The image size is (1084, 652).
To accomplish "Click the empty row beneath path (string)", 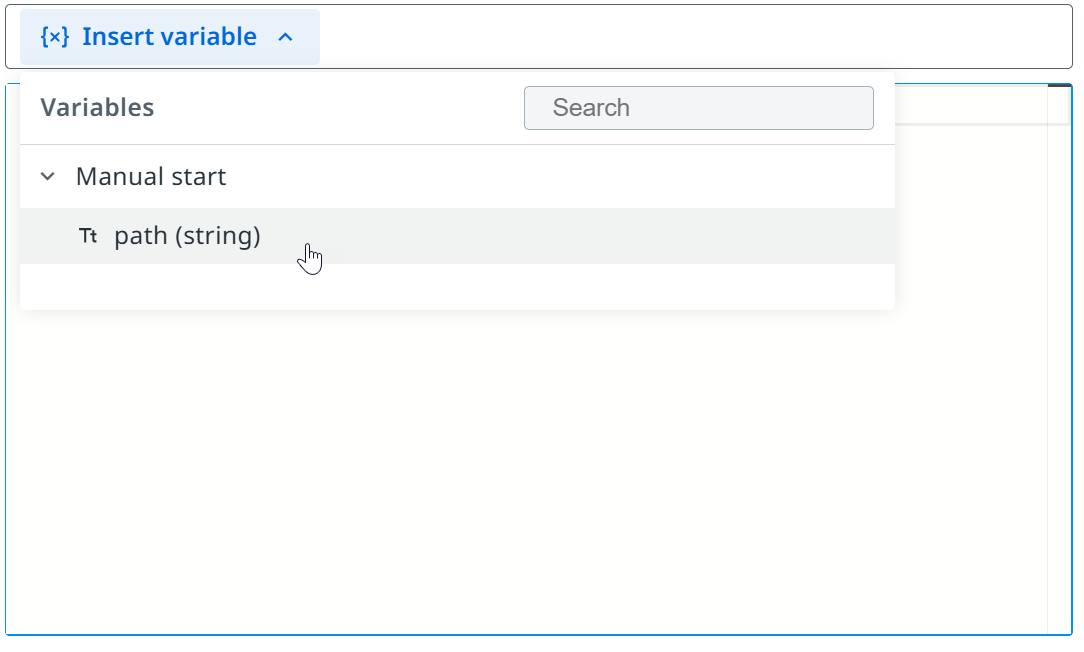I will pyautogui.click(x=457, y=286).
